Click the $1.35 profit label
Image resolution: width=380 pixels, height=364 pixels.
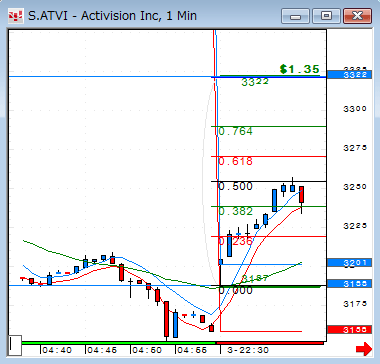pyautogui.click(x=299, y=69)
